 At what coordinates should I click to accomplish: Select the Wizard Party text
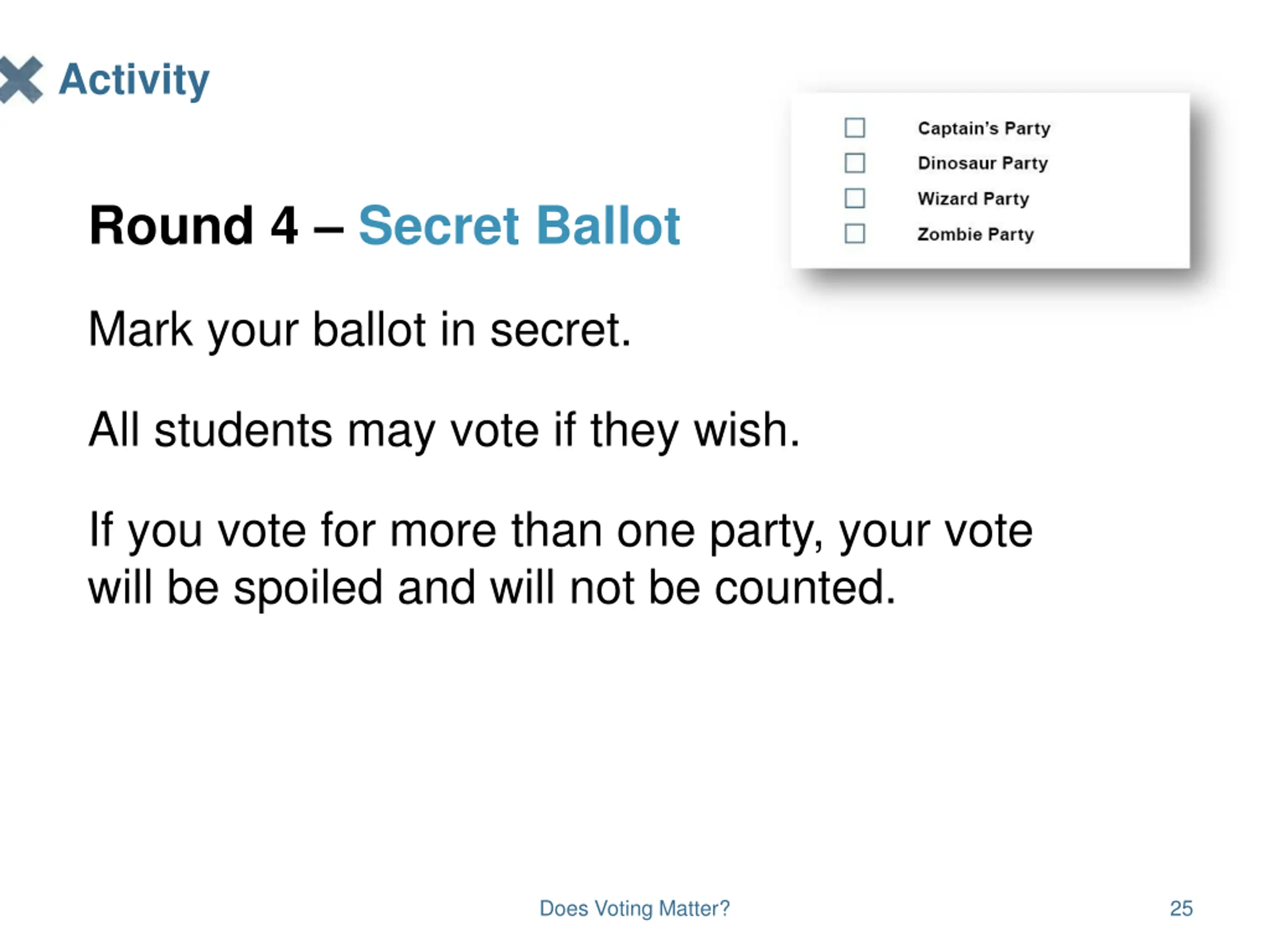point(973,199)
